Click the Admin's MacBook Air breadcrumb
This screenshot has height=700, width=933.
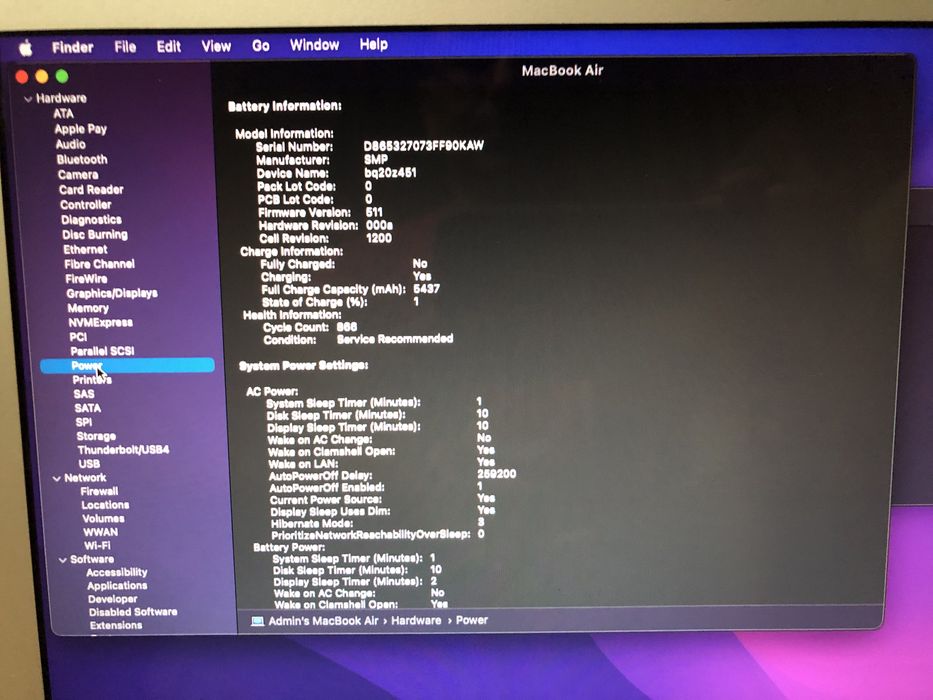click(x=323, y=621)
